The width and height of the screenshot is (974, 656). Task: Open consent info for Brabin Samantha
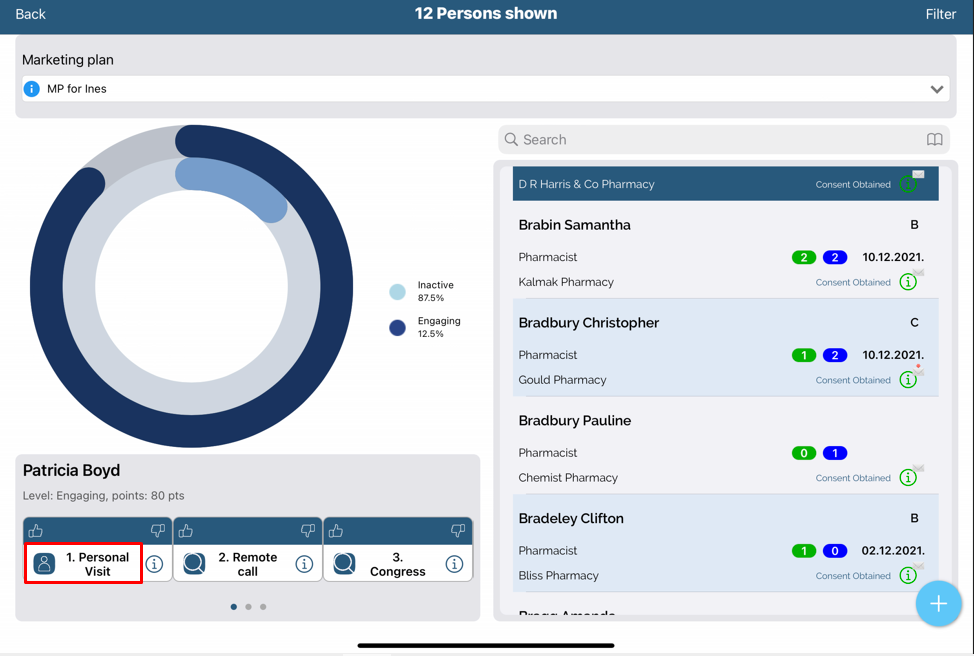908,282
